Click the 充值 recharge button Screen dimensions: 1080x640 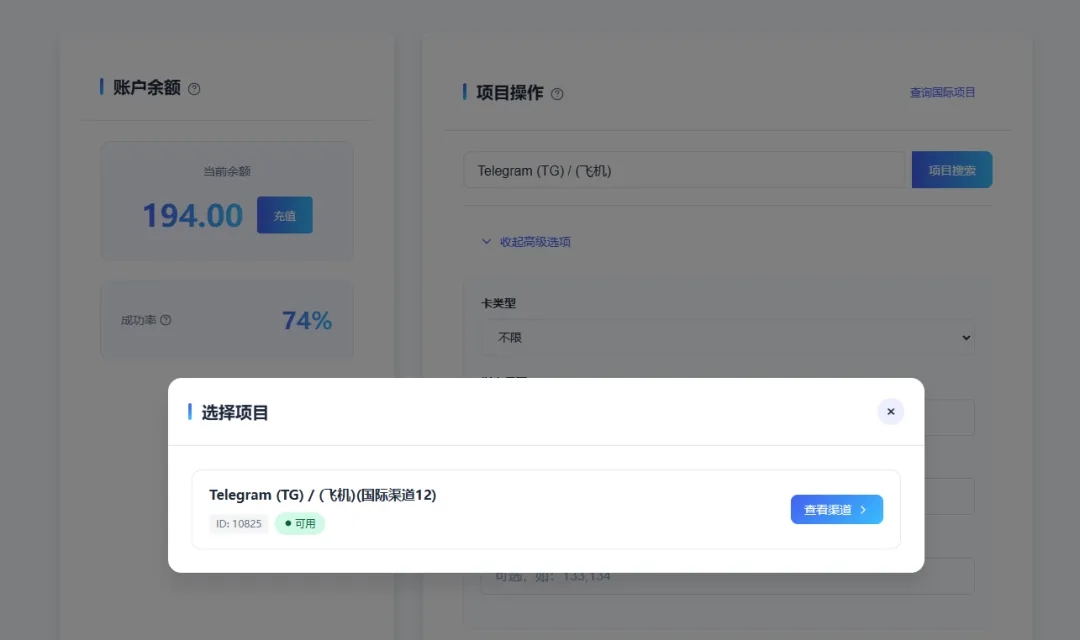point(285,215)
